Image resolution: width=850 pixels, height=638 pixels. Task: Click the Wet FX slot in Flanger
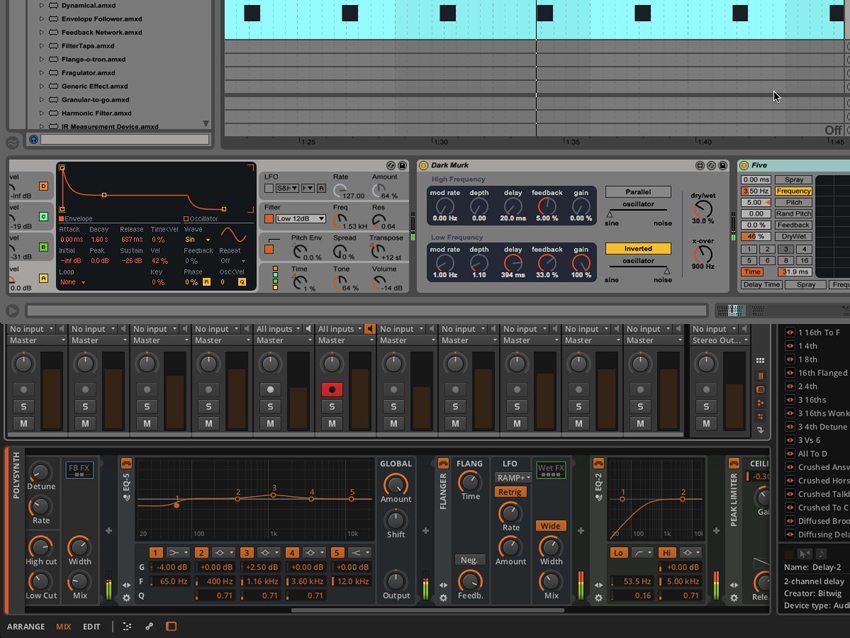click(551, 470)
